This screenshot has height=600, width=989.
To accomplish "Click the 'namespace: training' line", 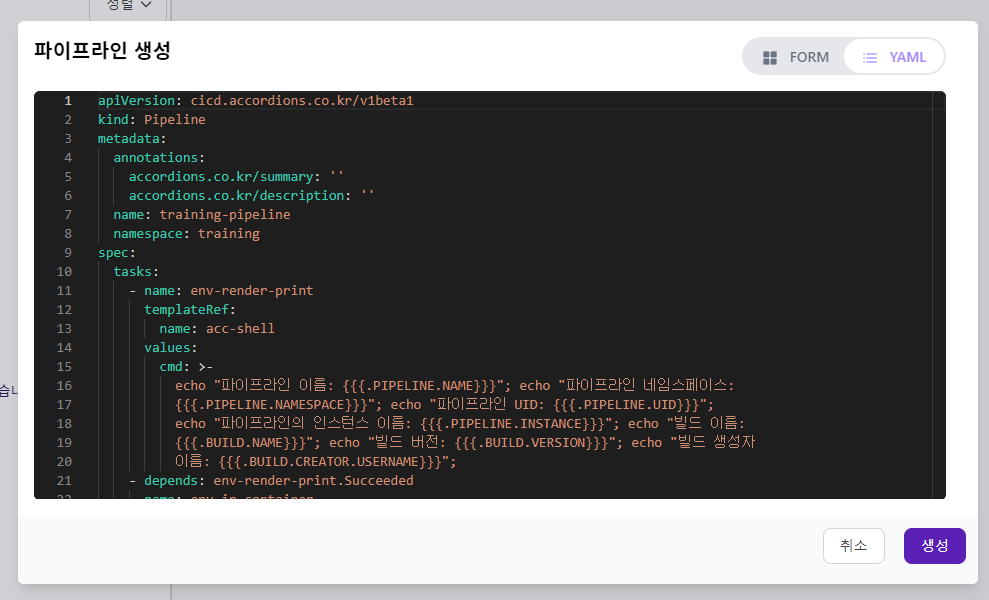I will coord(186,233).
